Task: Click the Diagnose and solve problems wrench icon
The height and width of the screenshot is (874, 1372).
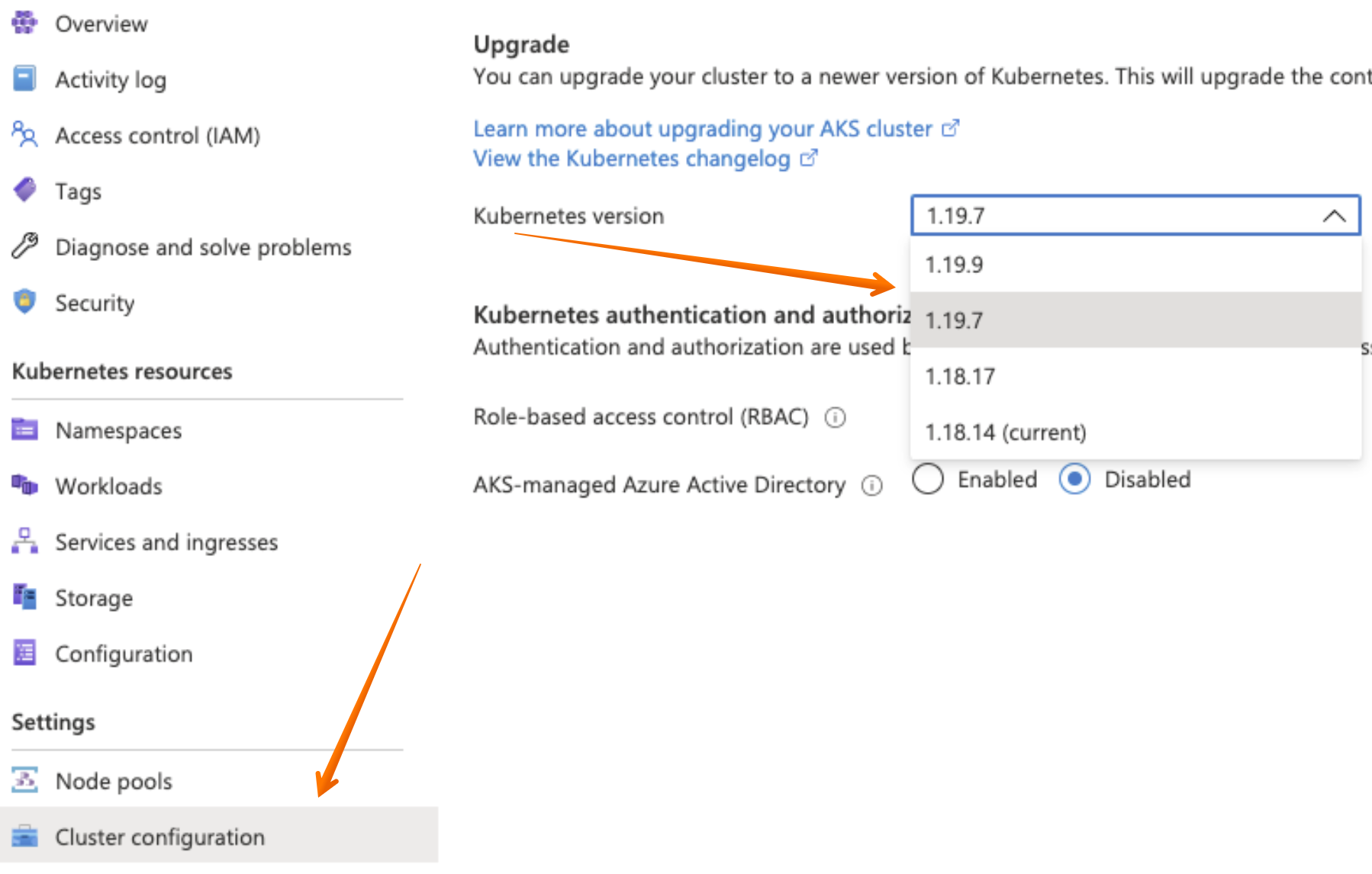Action: tap(24, 246)
